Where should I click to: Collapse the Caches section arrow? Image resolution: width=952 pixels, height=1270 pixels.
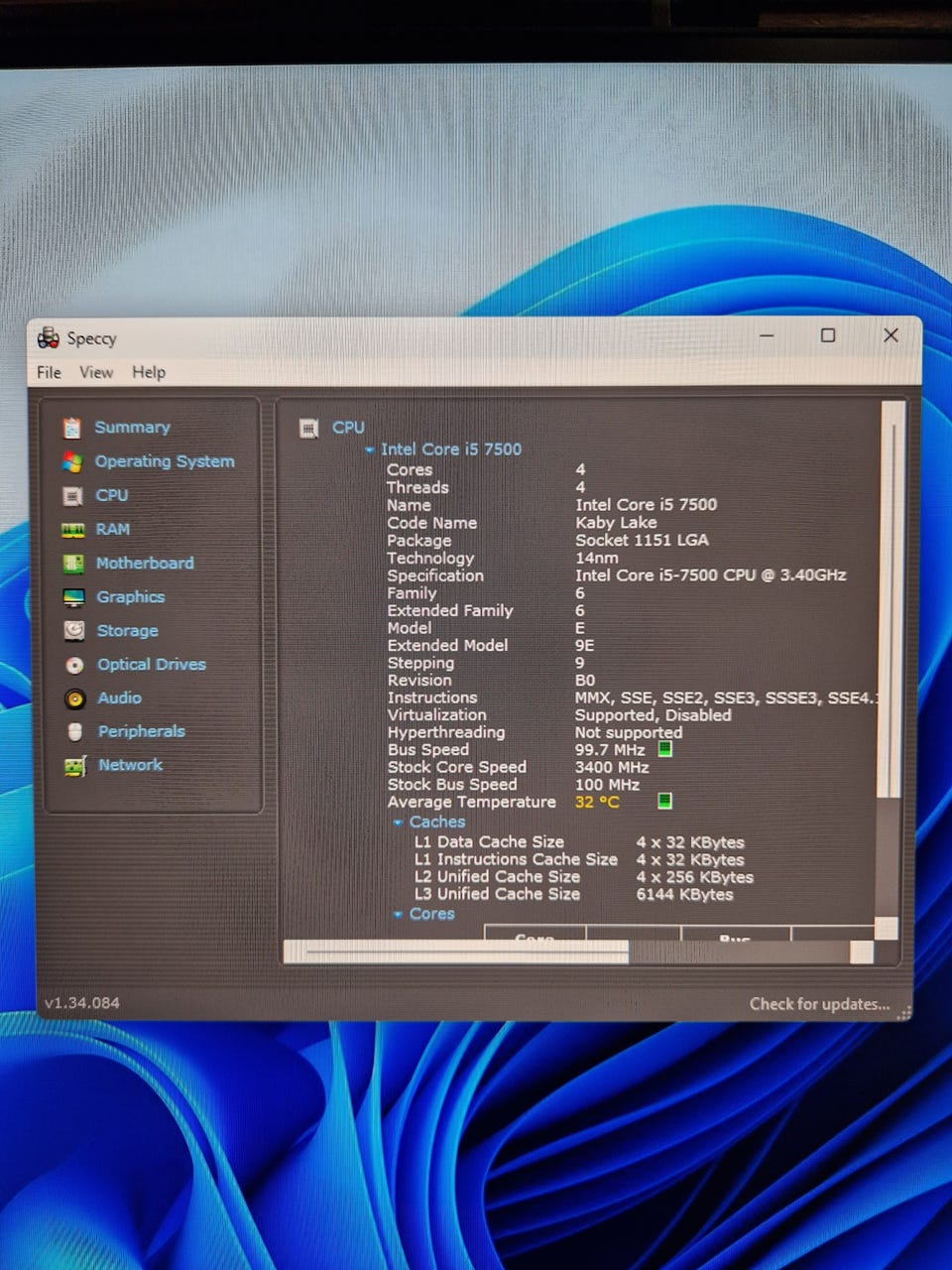tap(398, 823)
